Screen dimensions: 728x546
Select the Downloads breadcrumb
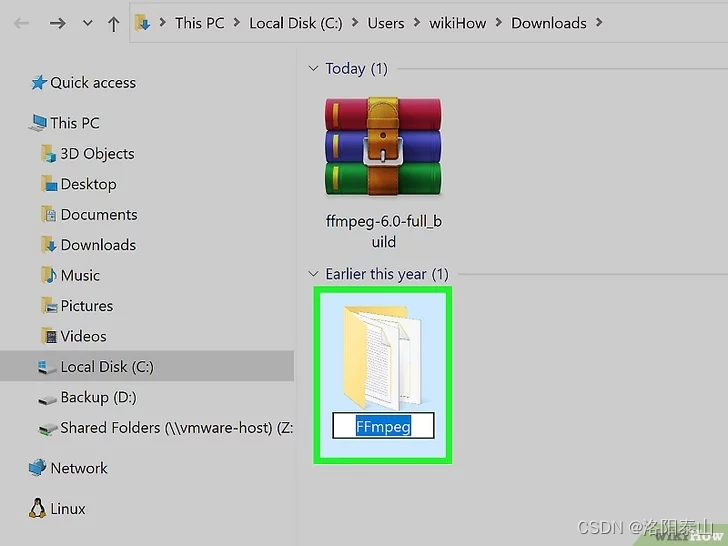[x=549, y=23]
